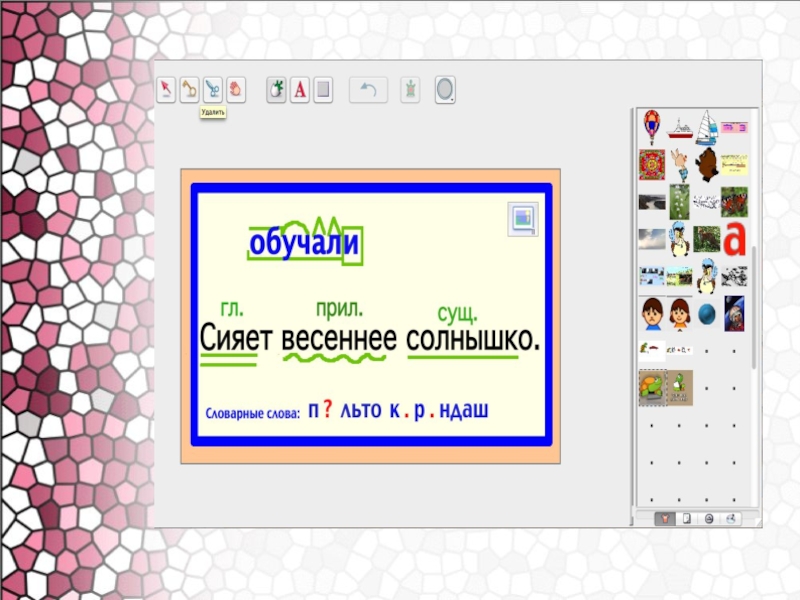Pick the brown bear character shape

[x=707, y=164]
